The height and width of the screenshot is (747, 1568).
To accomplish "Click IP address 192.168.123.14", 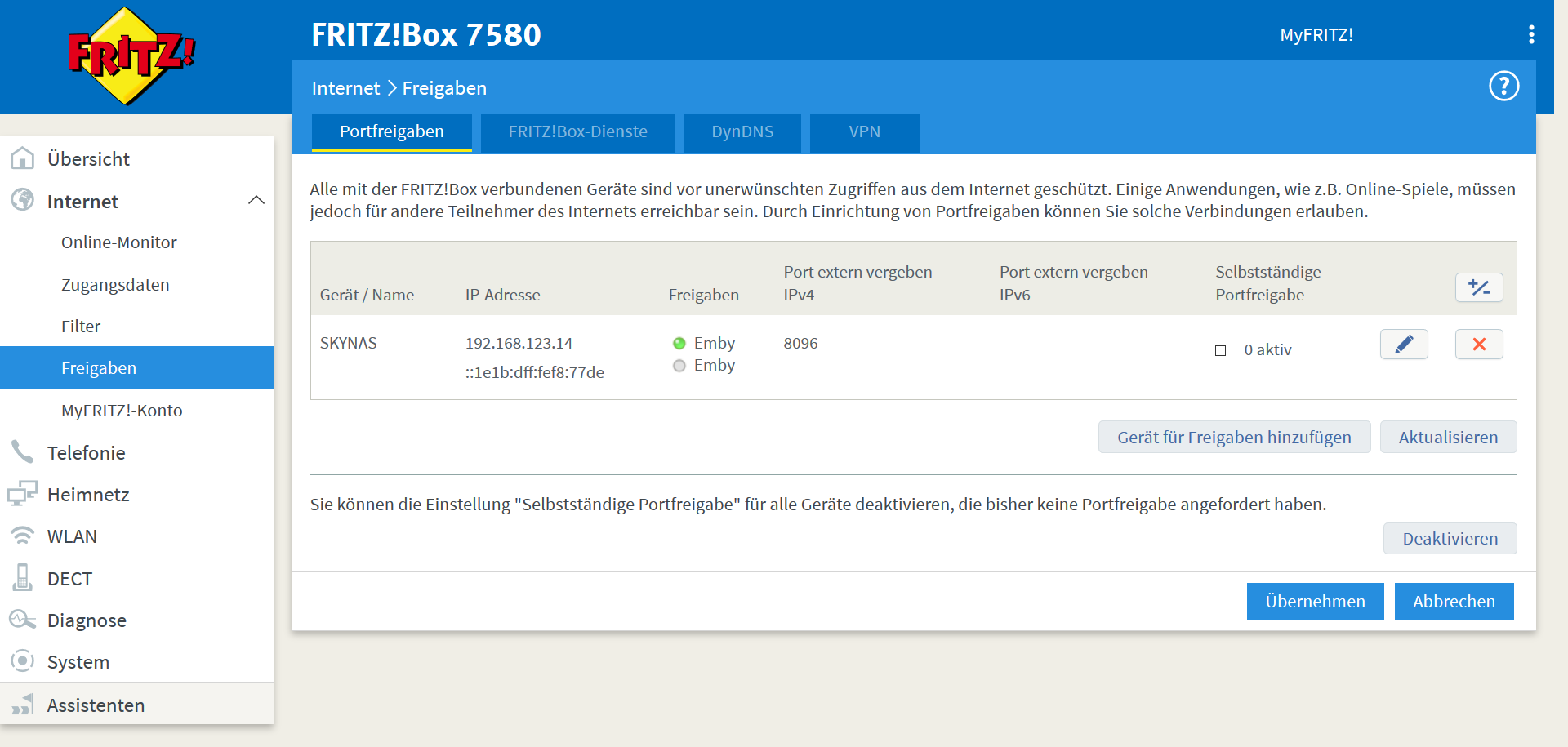I will tap(519, 343).
